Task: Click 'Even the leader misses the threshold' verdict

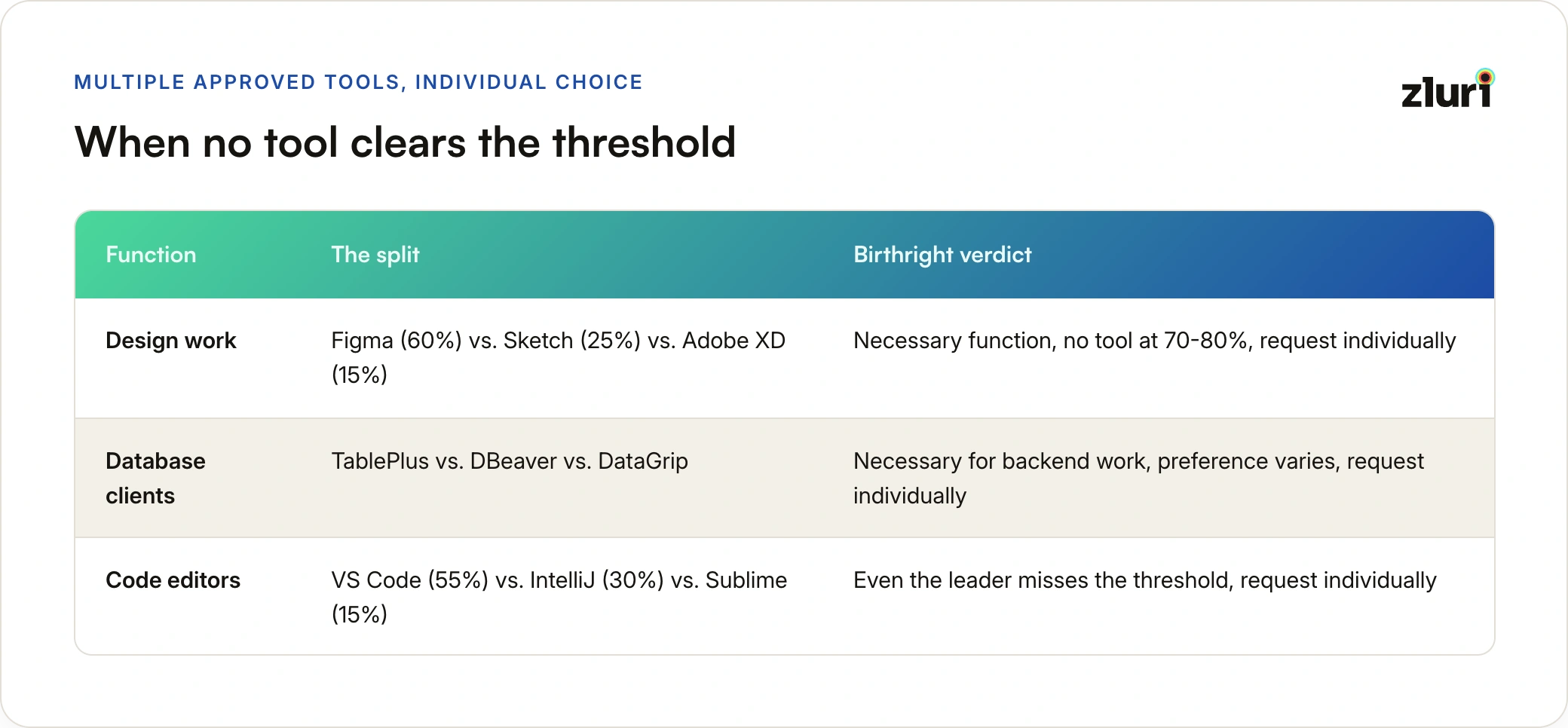Action: click(1145, 580)
